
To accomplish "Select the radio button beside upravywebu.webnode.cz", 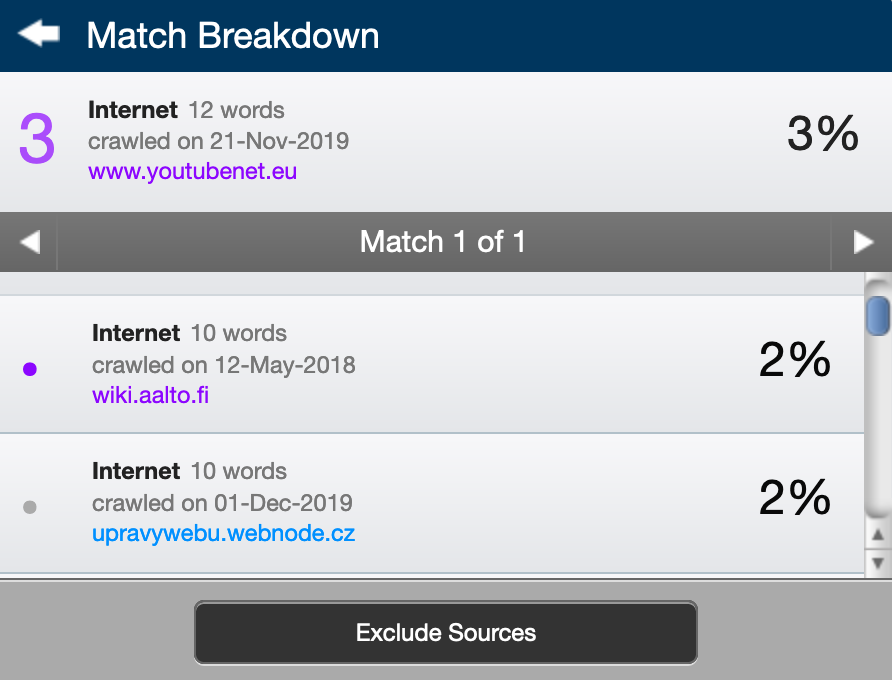I will pos(30,506).
